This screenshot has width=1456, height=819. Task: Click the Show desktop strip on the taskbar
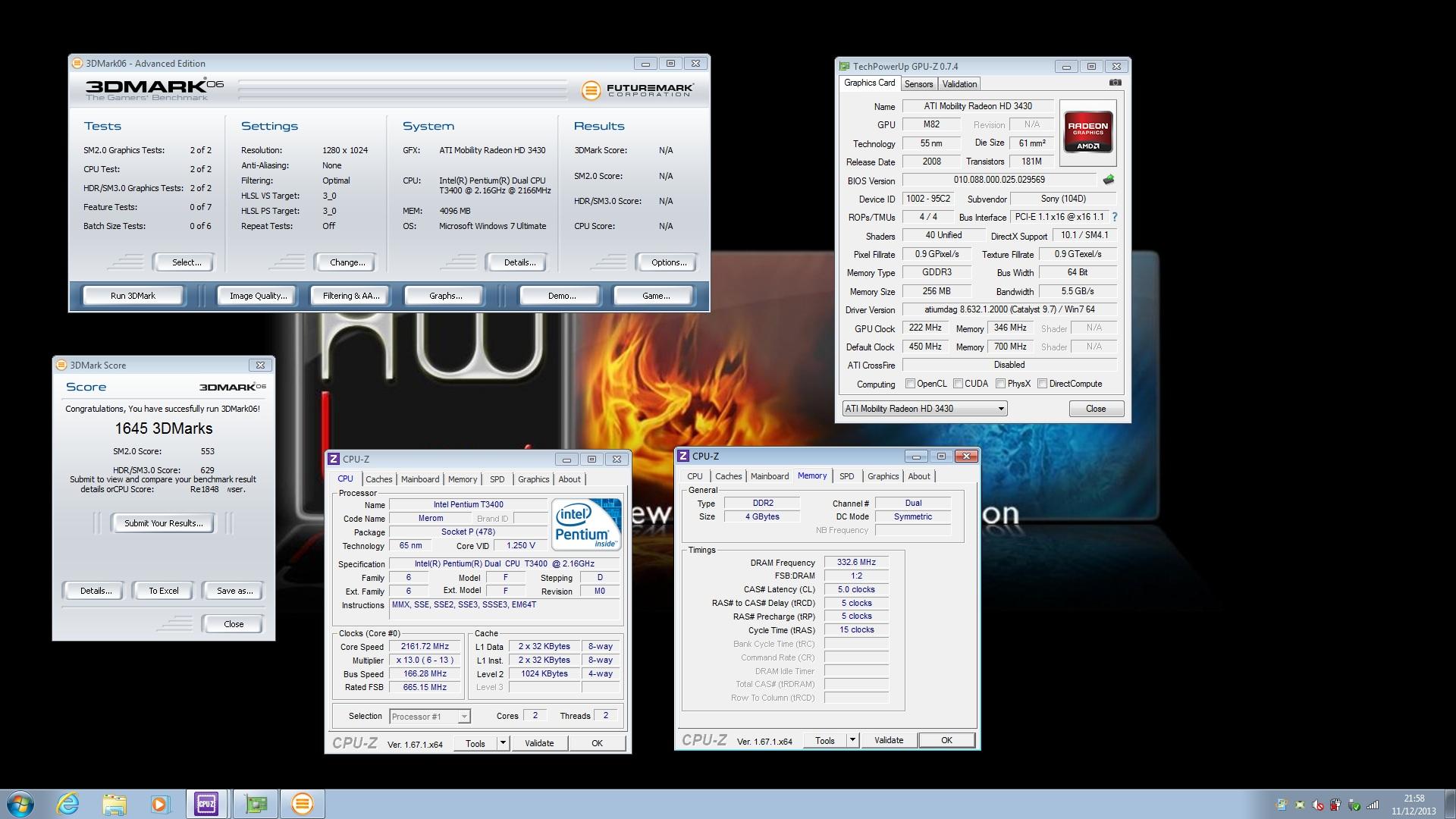[x=1450, y=805]
